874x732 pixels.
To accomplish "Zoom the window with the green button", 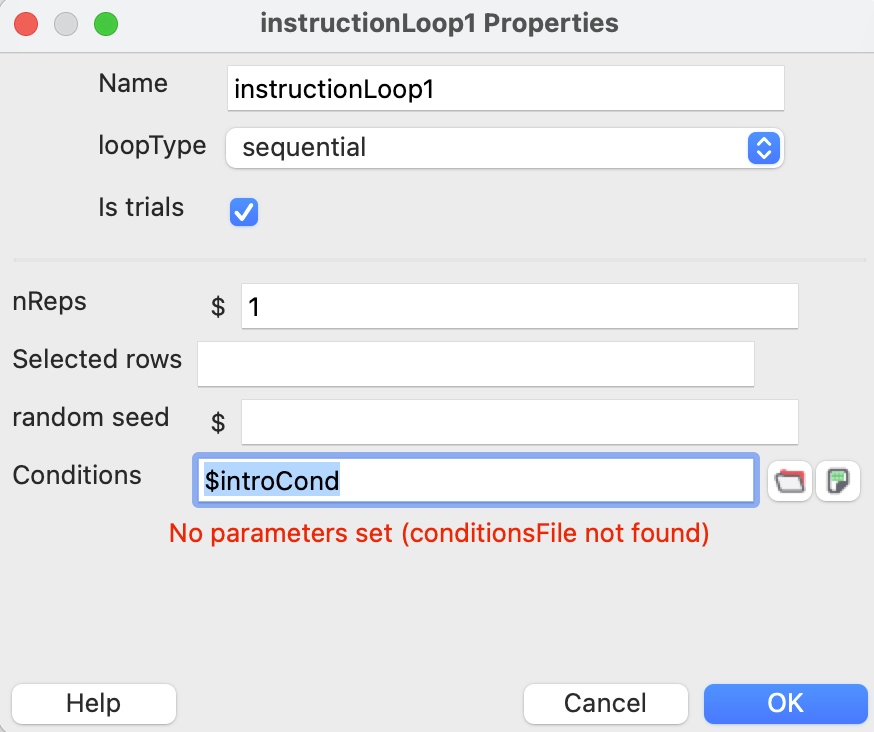I will click(106, 24).
